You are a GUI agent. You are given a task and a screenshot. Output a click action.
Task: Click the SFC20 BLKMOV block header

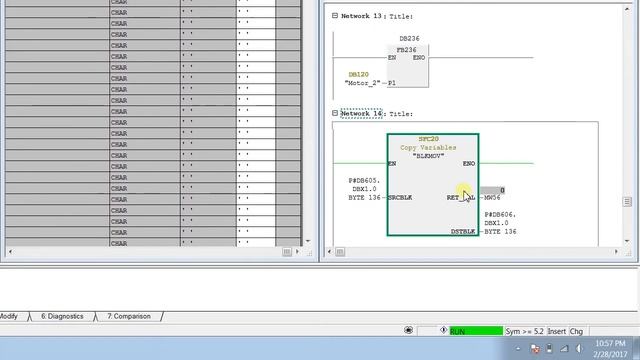tap(428, 147)
